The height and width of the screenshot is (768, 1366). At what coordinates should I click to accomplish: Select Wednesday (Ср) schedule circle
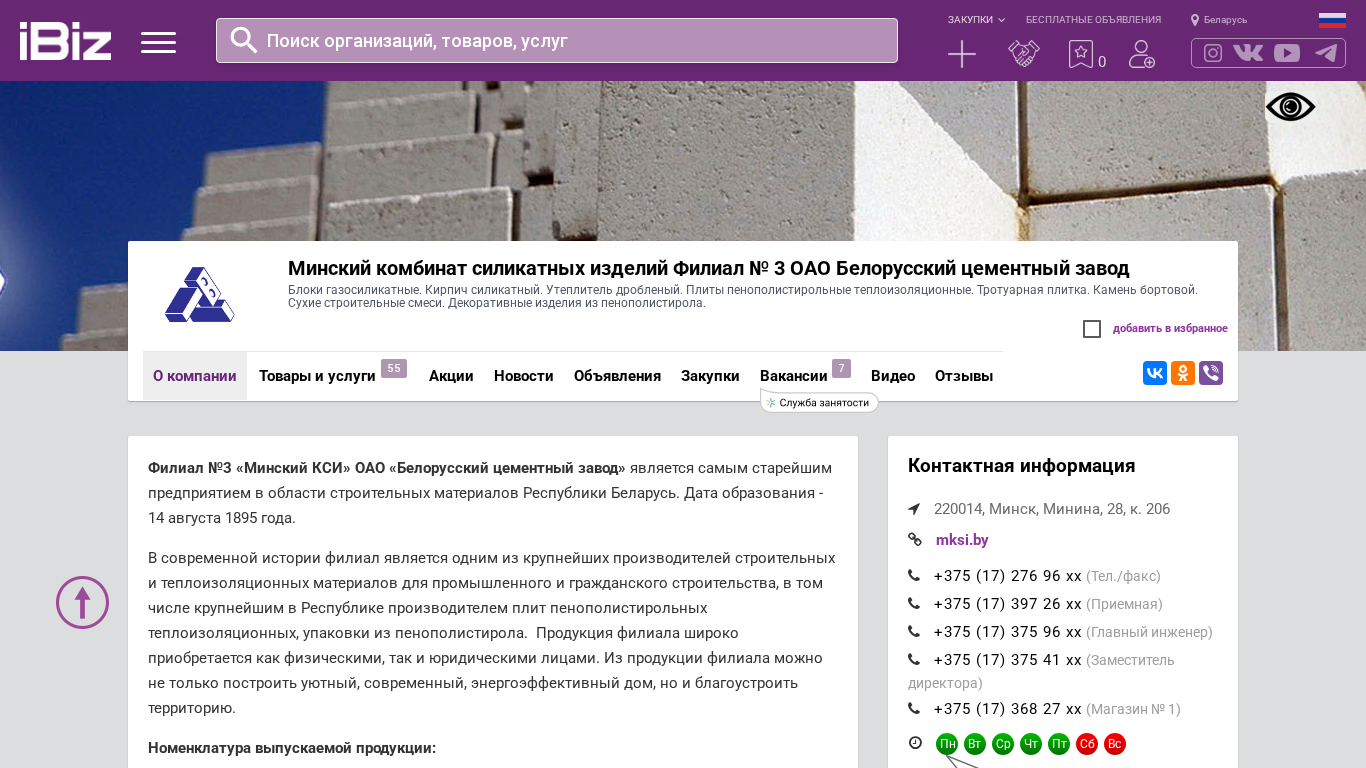click(x=1003, y=744)
